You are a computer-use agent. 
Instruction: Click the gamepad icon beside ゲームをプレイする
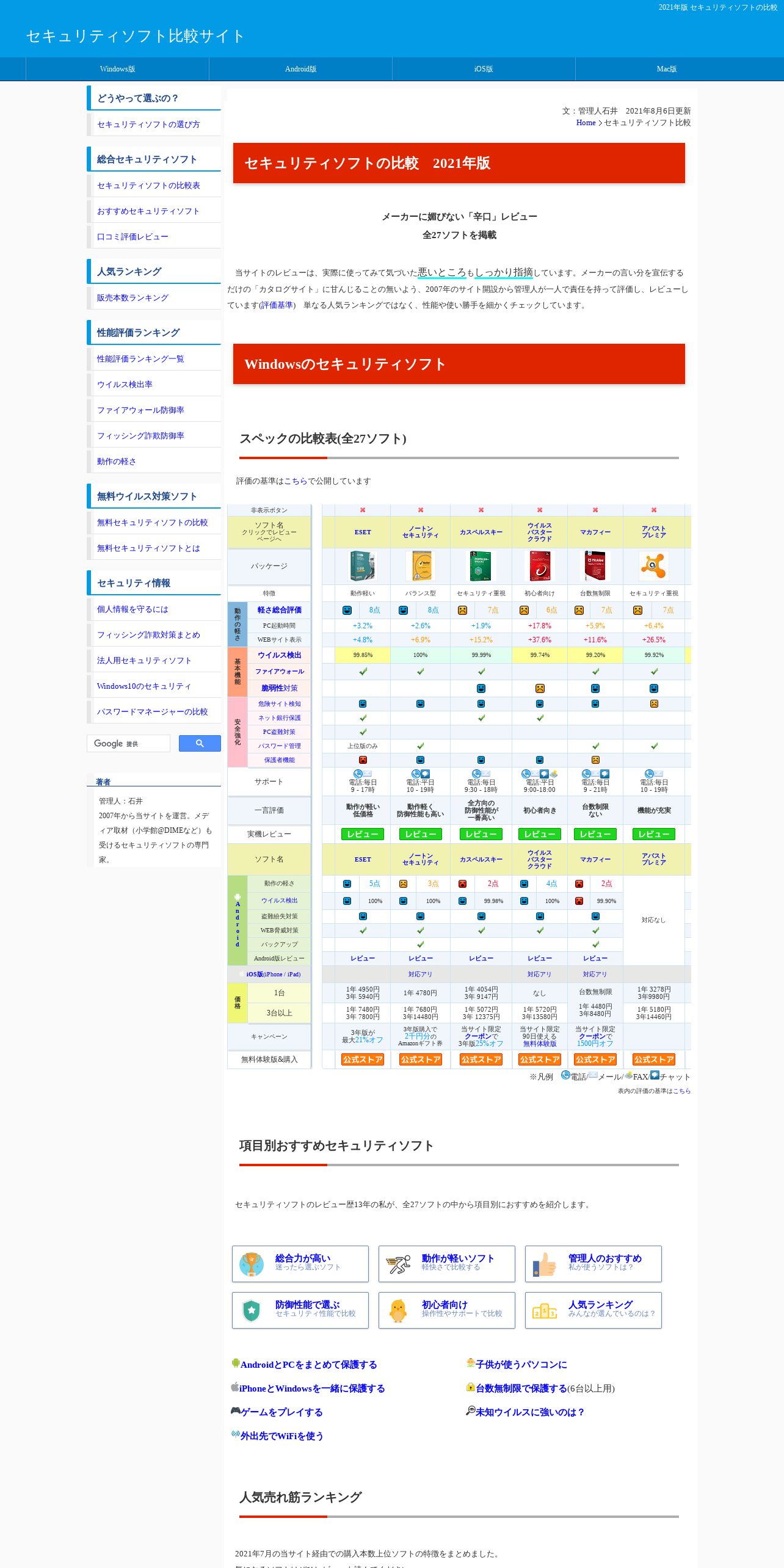(236, 1410)
